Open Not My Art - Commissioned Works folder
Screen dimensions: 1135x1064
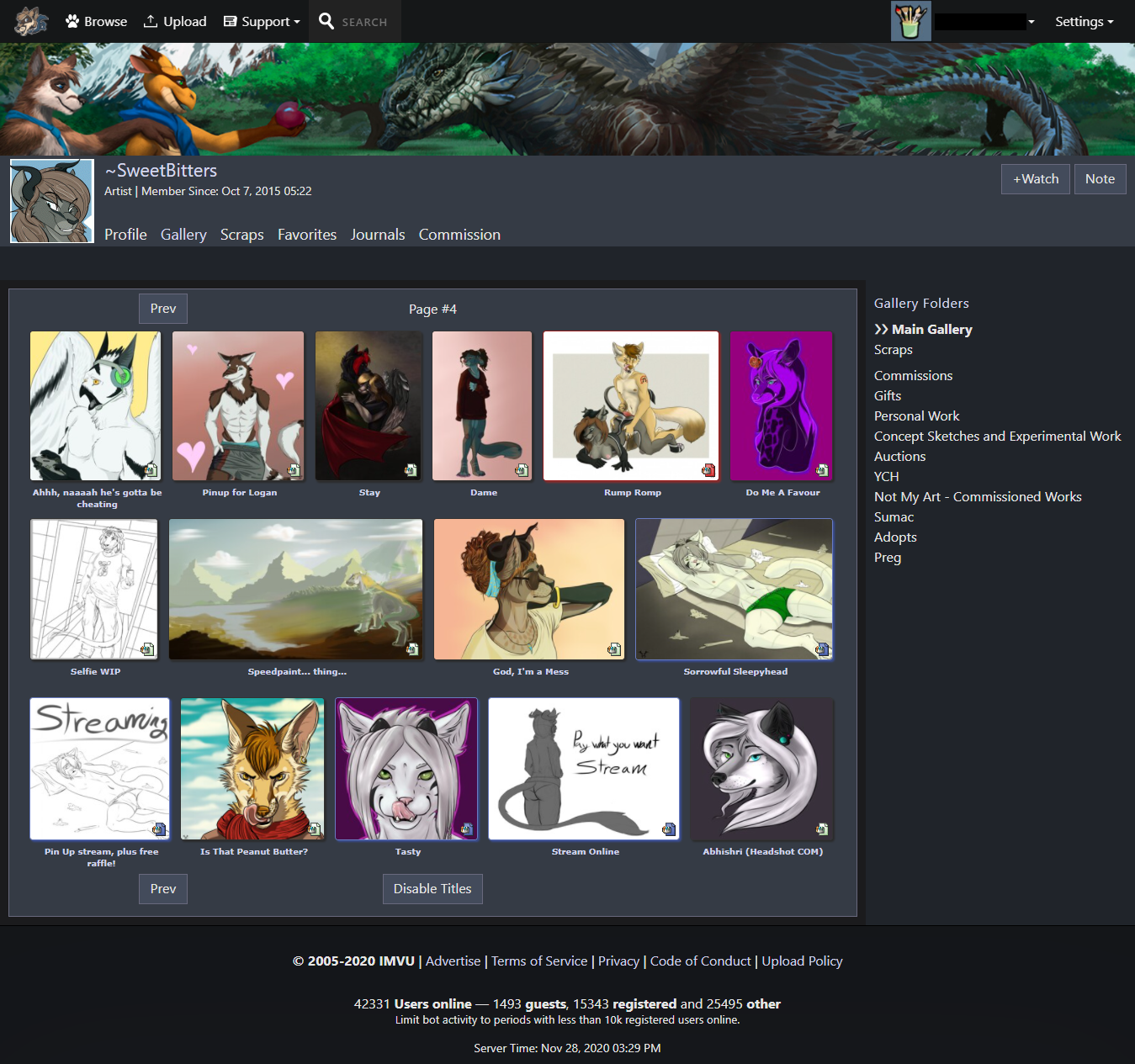978,497
